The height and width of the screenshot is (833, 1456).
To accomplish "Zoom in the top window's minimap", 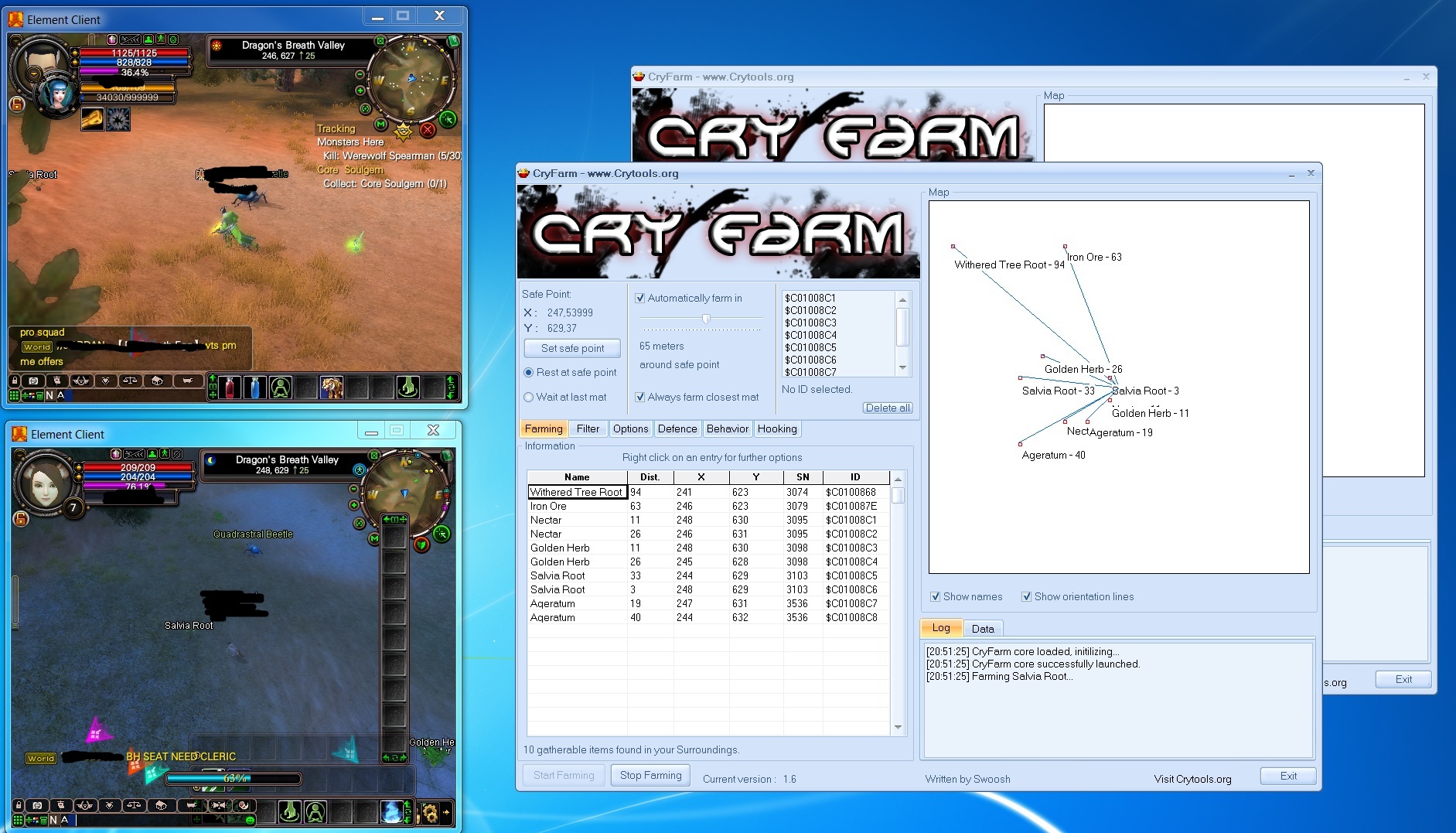I will coord(360,90).
